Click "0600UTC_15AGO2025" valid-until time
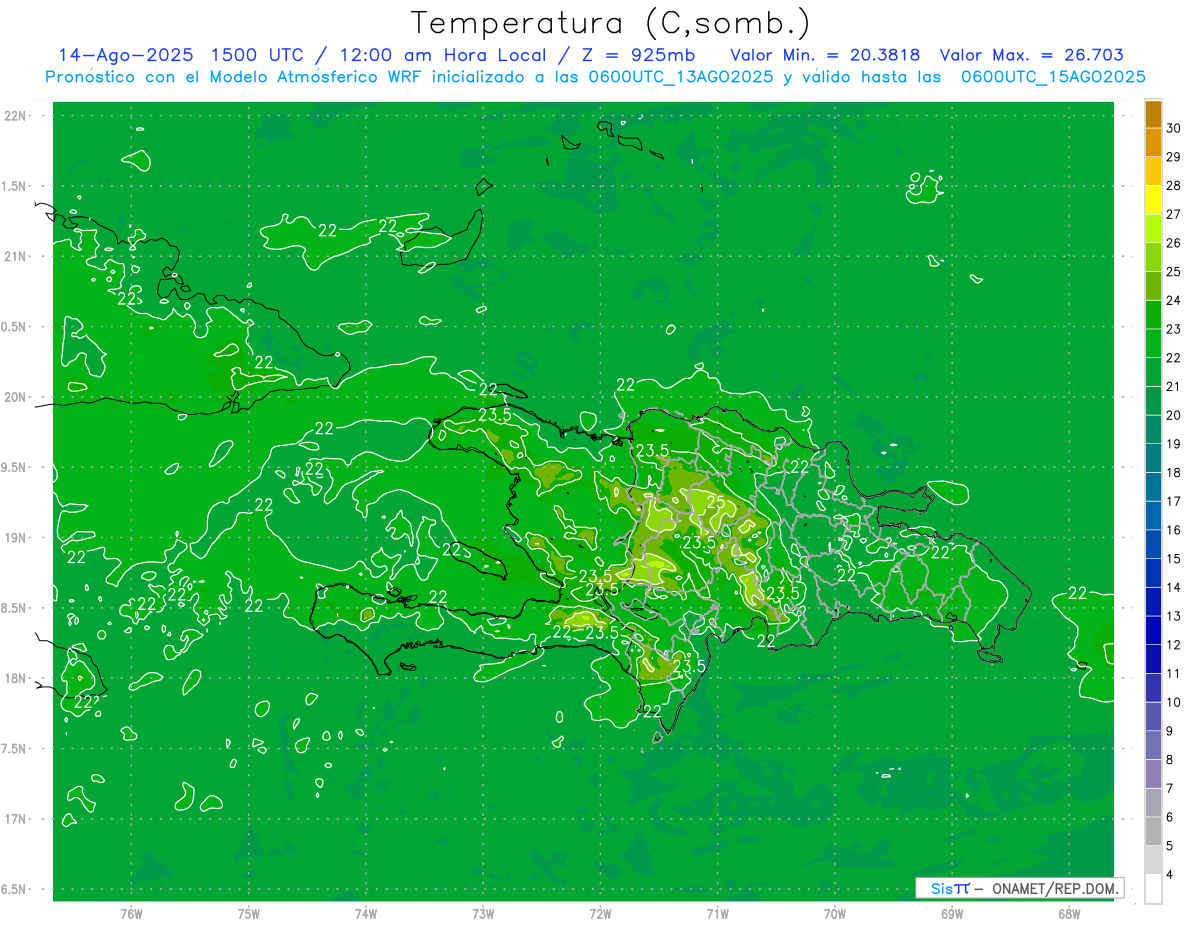Image resolution: width=1200 pixels, height=927 pixels. (x=1053, y=77)
